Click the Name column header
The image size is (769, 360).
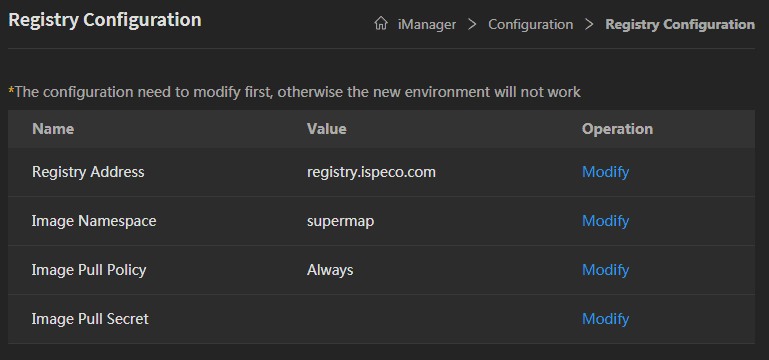pyautogui.click(x=53, y=129)
